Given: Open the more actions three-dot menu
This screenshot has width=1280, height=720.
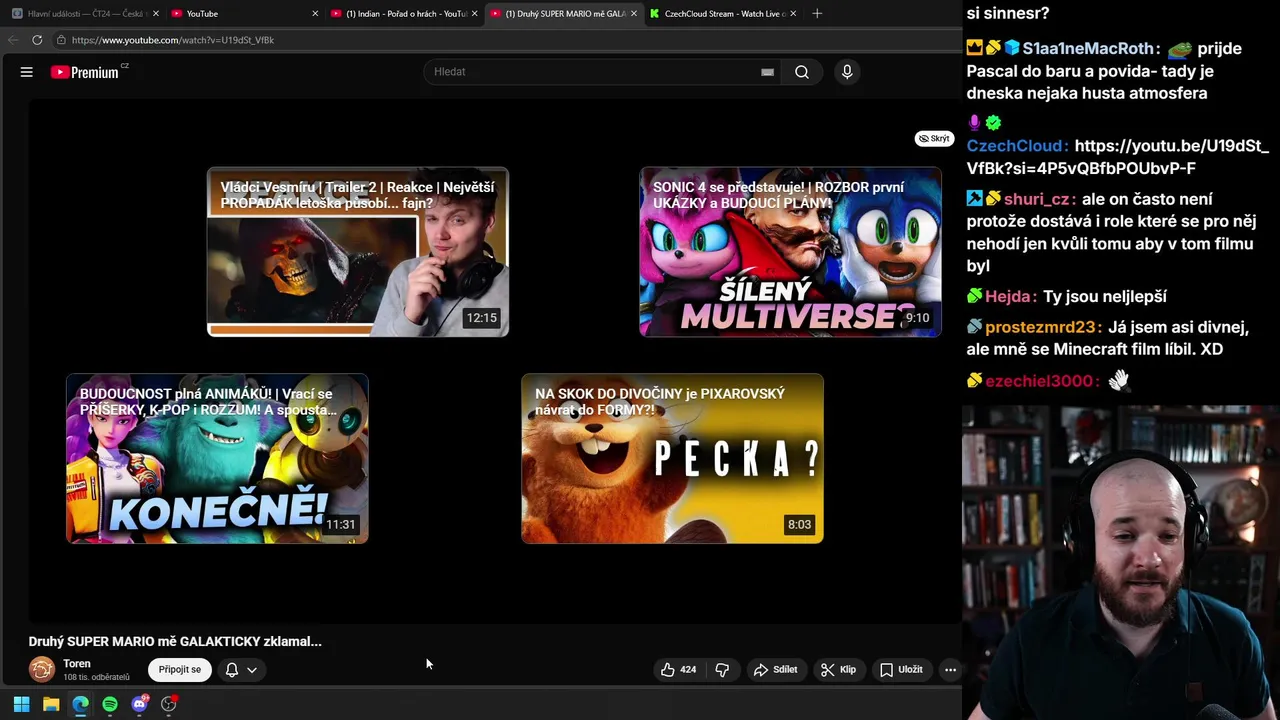Looking at the screenshot, I should click(x=950, y=670).
